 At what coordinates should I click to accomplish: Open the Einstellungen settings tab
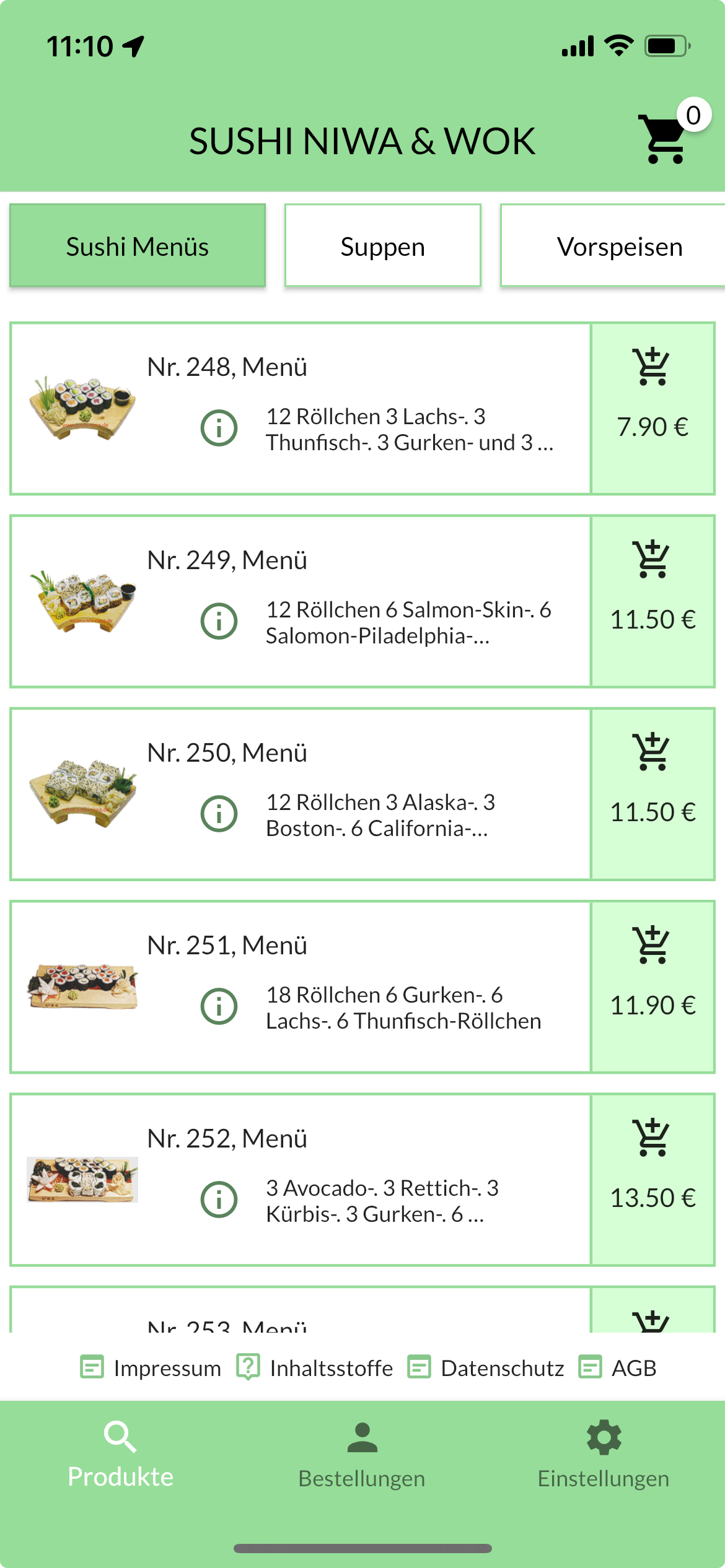tap(604, 1454)
